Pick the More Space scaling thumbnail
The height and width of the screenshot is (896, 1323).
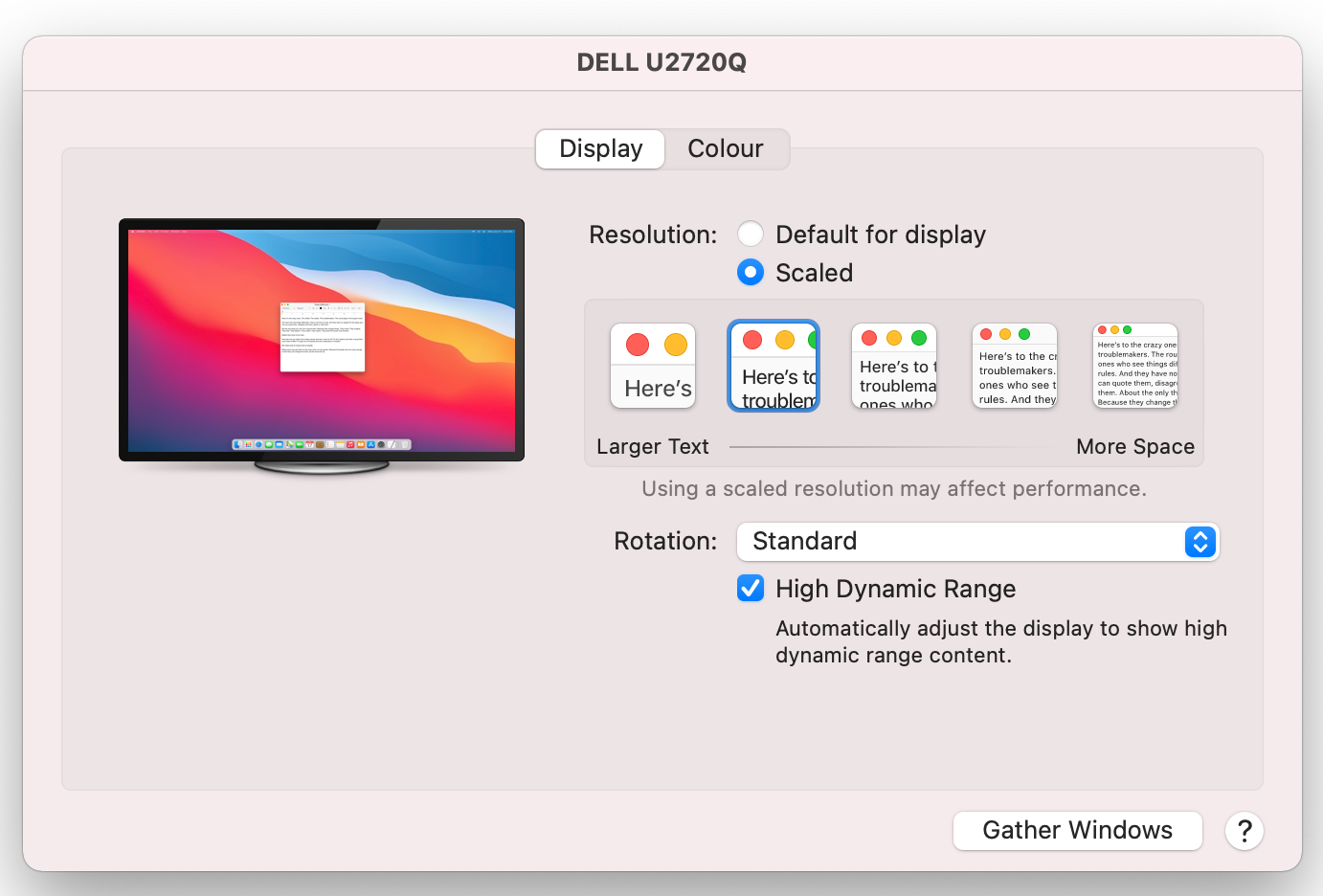pos(1135,366)
